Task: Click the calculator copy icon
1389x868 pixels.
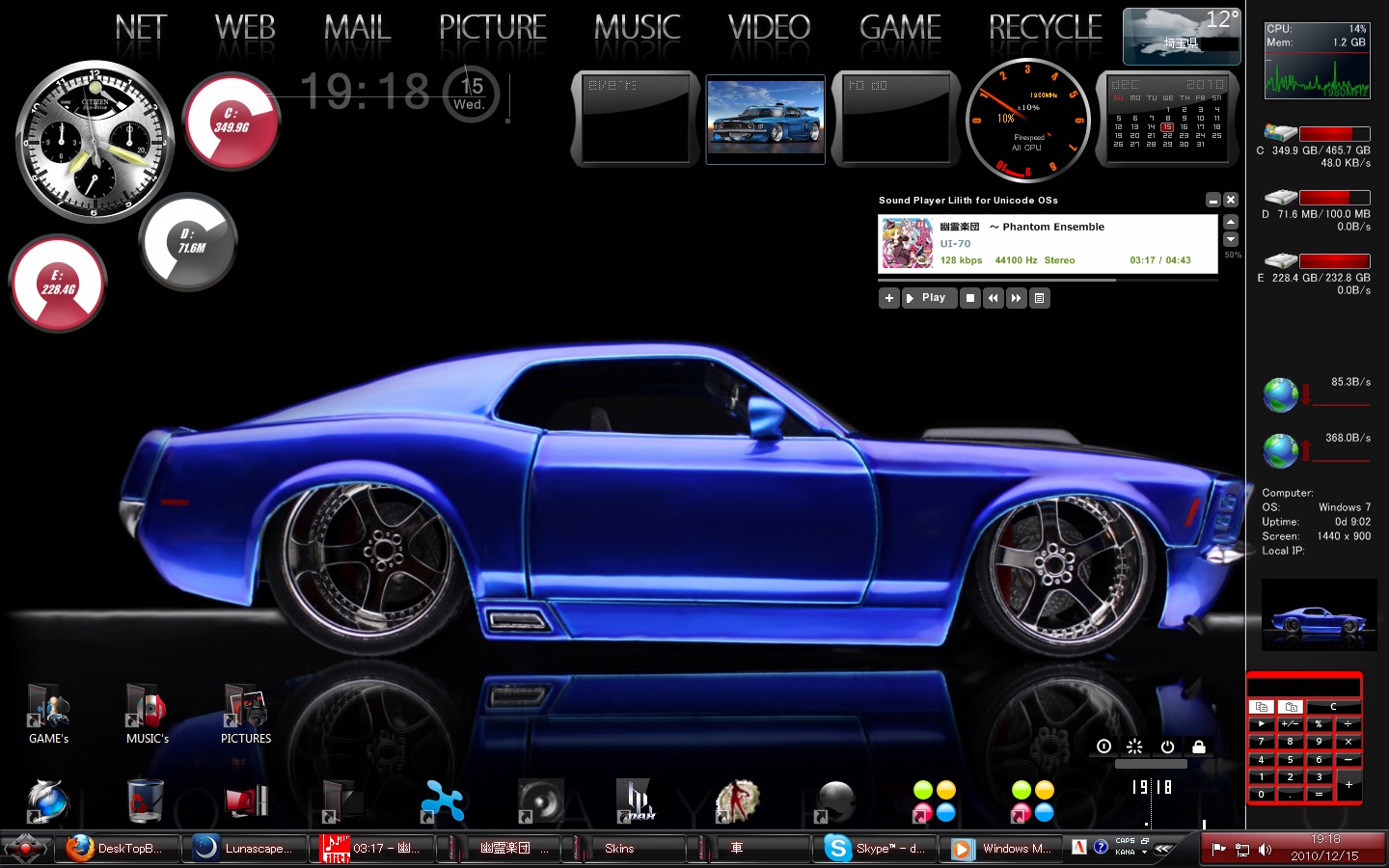Action: [x=1261, y=707]
